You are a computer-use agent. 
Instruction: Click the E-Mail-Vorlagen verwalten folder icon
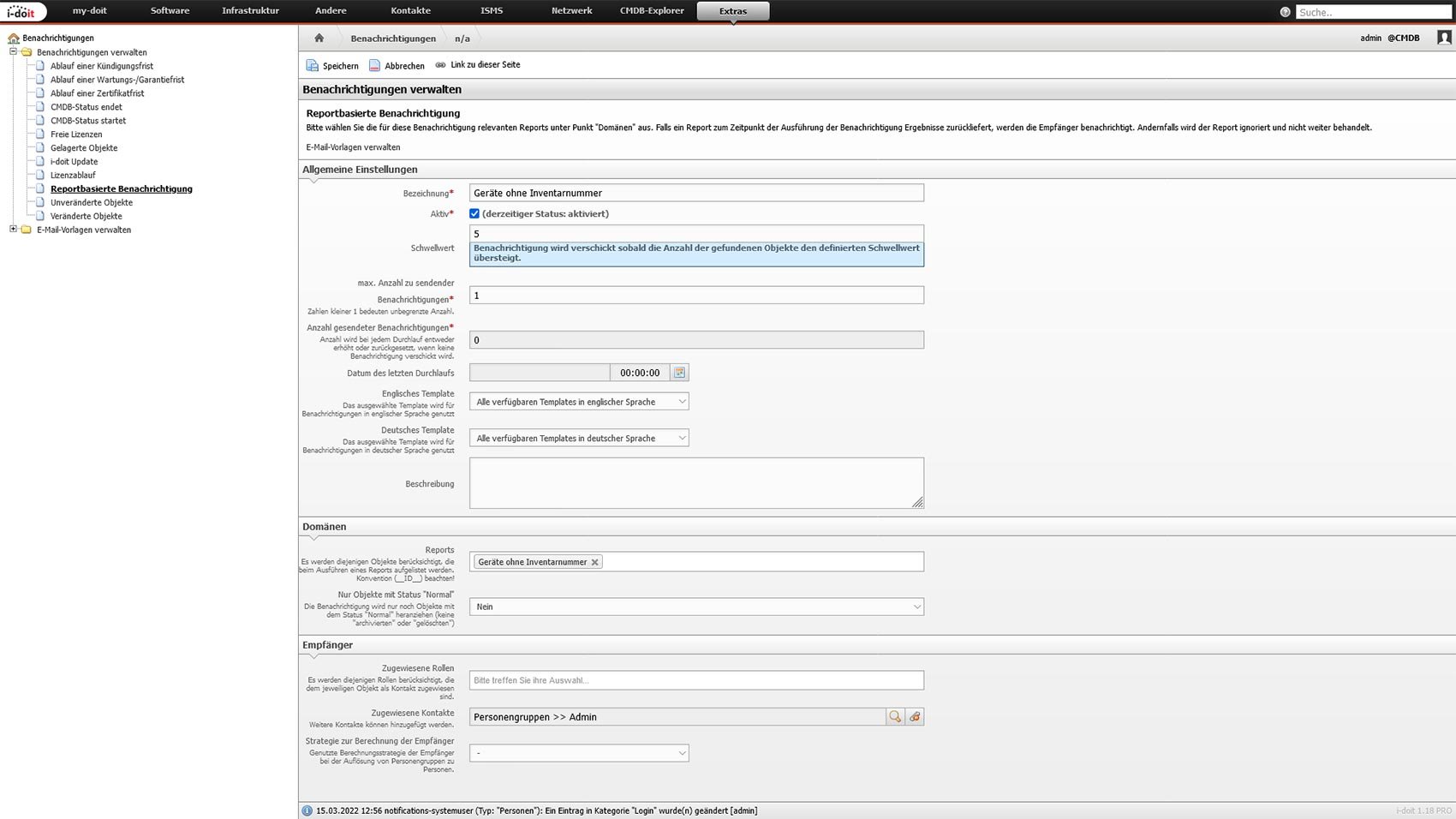point(26,230)
